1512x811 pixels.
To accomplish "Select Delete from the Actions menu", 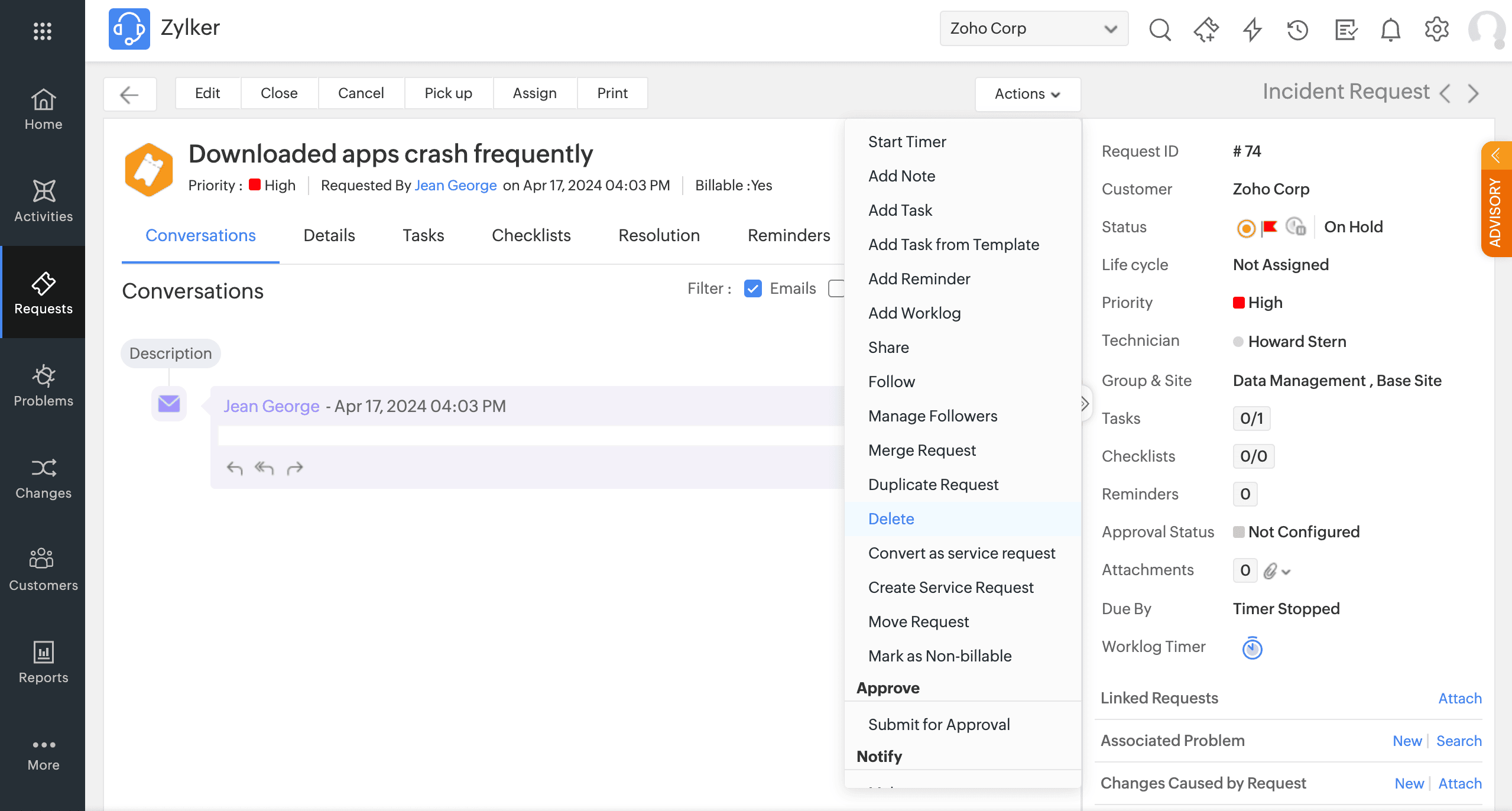I will click(x=891, y=519).
